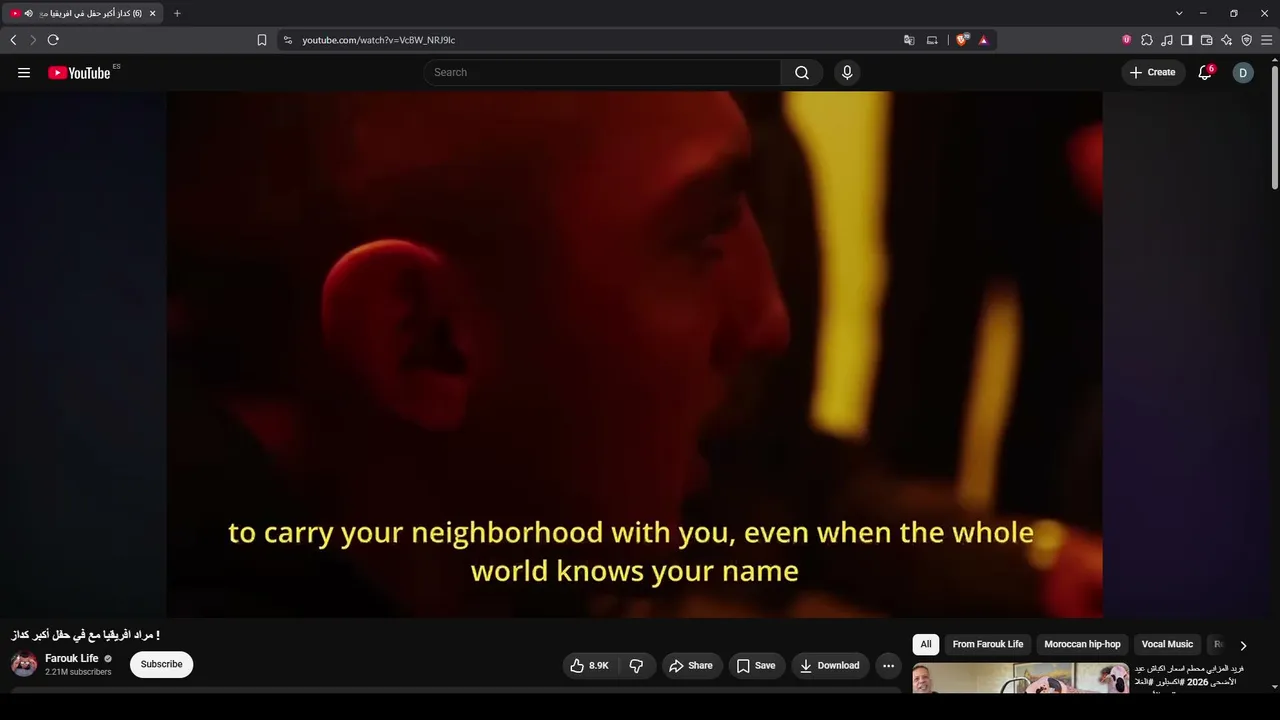The width and height of the screenshot is (1280, 720).
Task: Open the Farouk Life channel name link
Action: click(72, 659)
